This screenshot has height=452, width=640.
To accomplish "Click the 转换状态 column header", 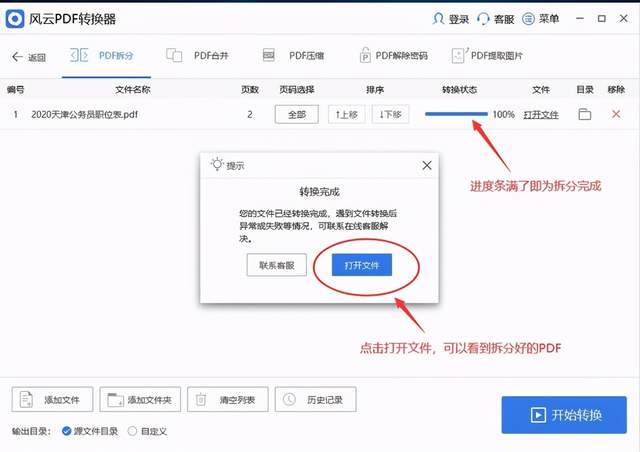I will (460, 89).
